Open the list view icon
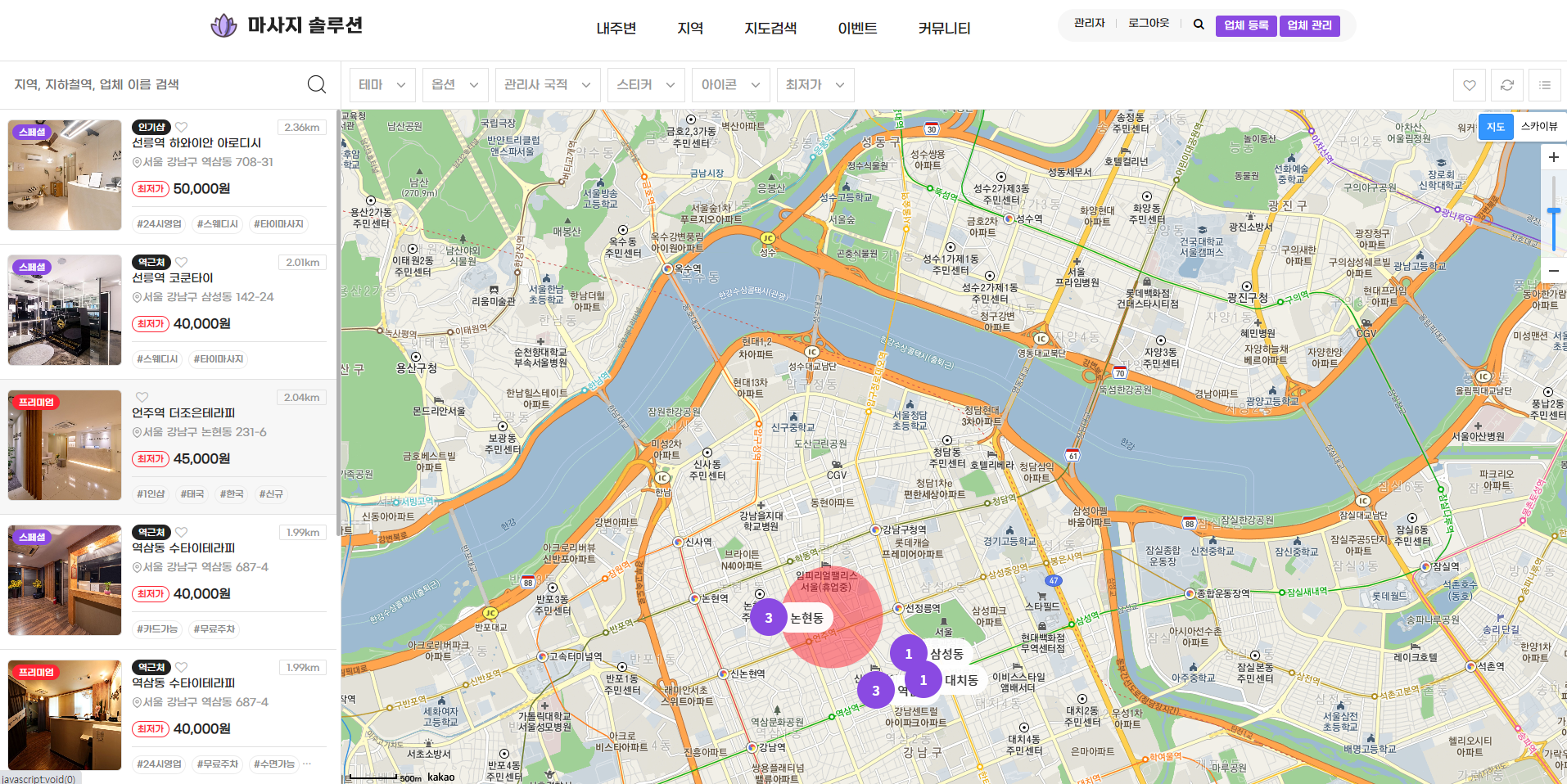 coord(1545,85)
